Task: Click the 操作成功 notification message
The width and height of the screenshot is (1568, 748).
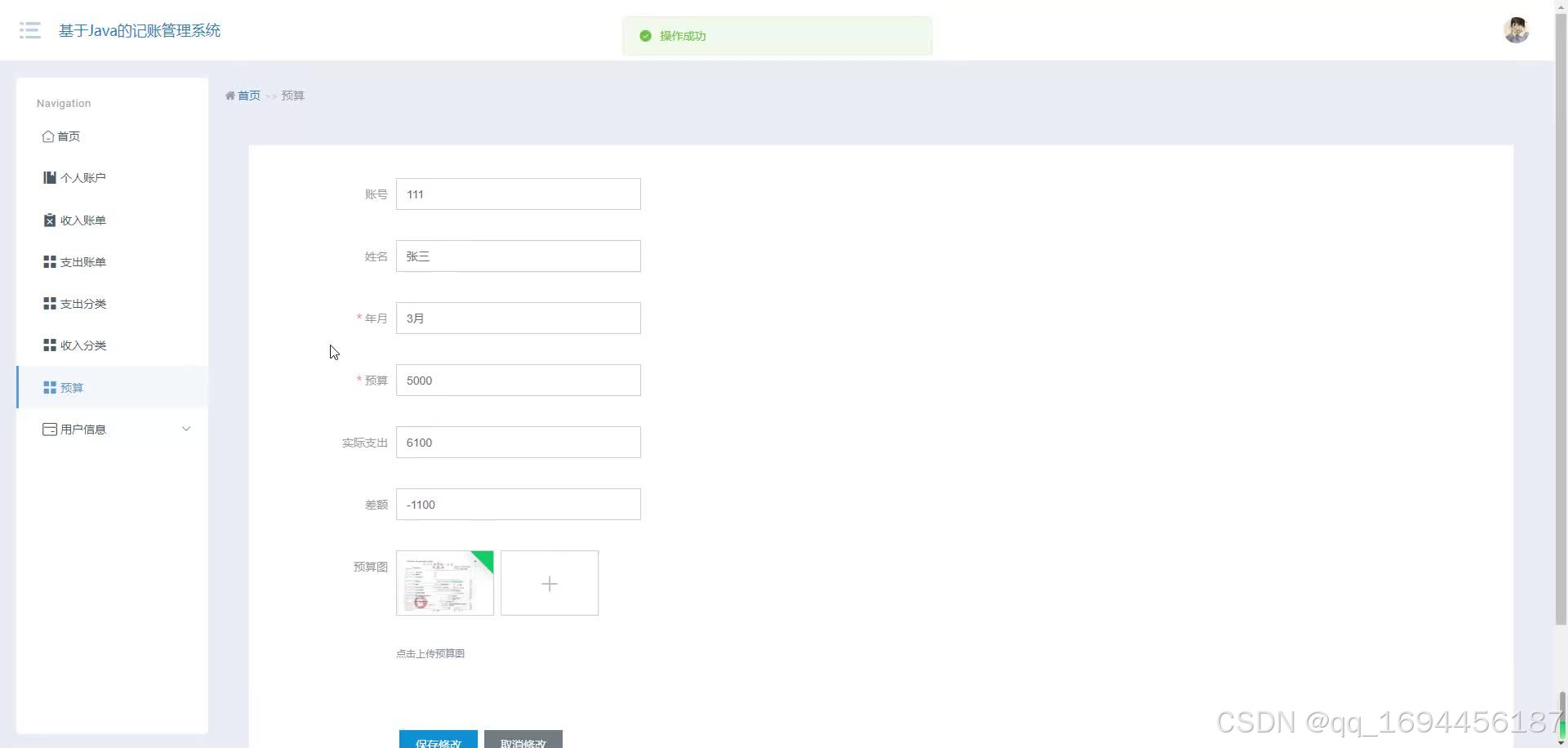Action: click(683, 36)
